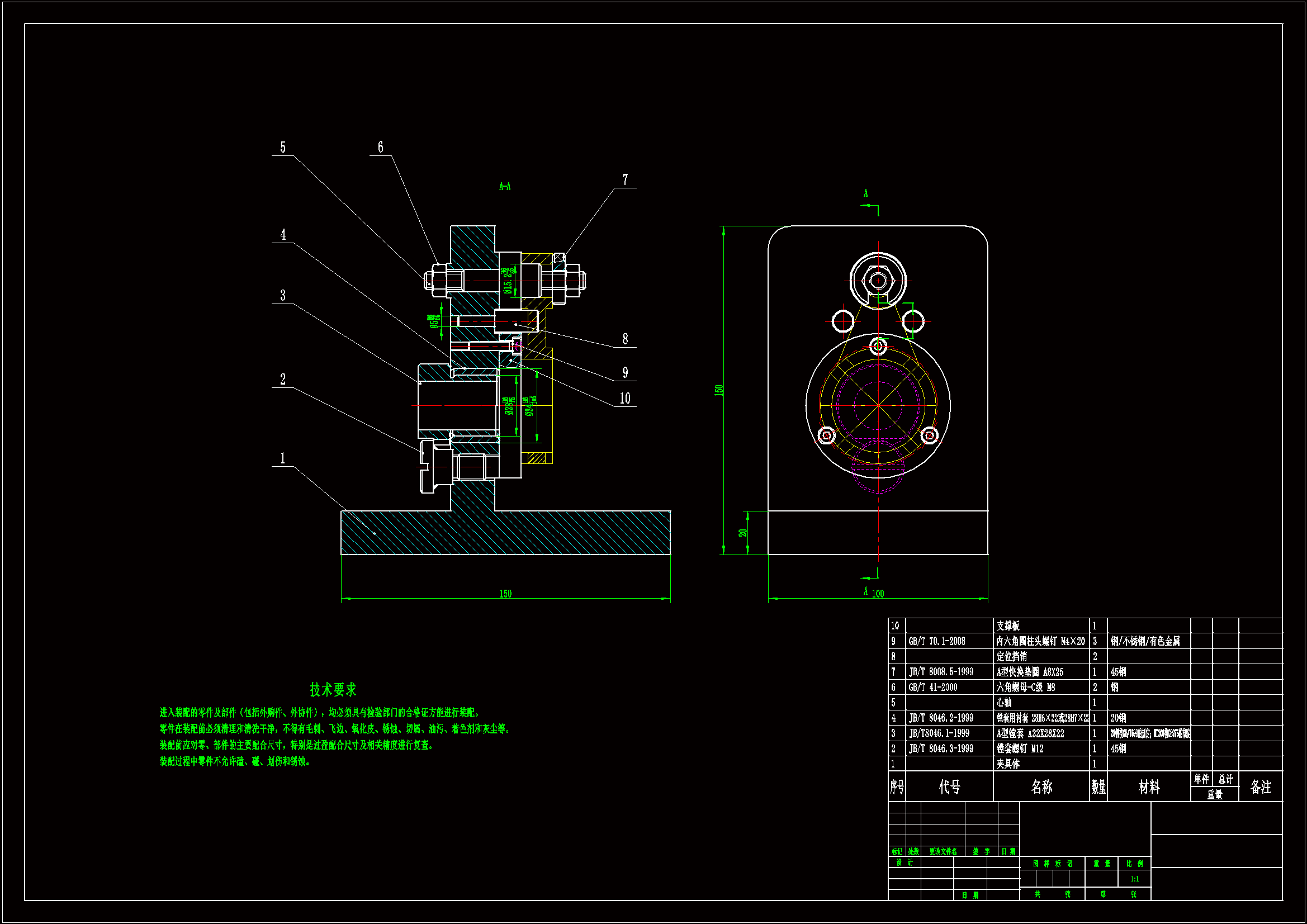This screenshot has width=1307, height=924.
Task: Select the 150 base width dimension
Action: (505, 594)
